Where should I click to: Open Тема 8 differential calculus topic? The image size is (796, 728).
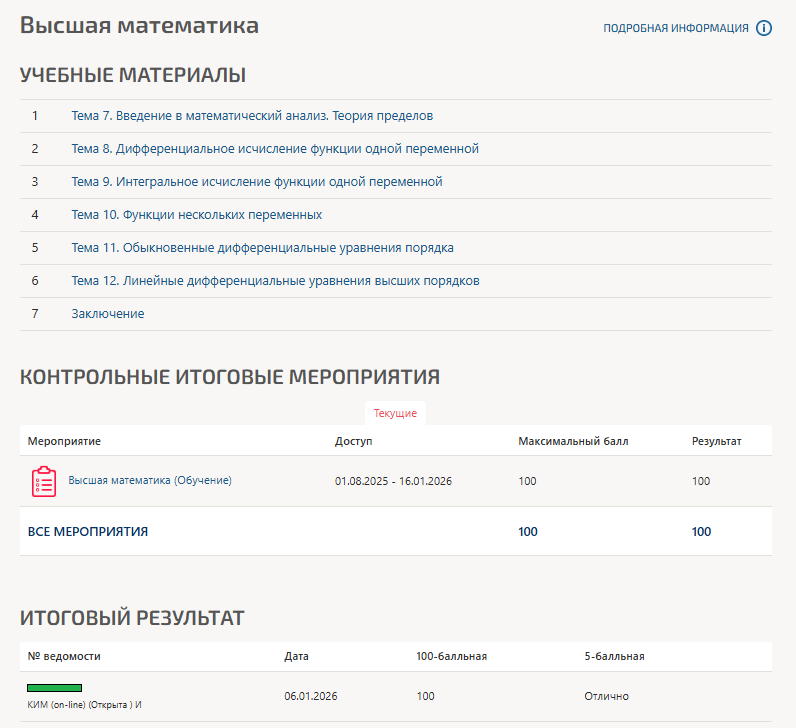click(275, 149)
